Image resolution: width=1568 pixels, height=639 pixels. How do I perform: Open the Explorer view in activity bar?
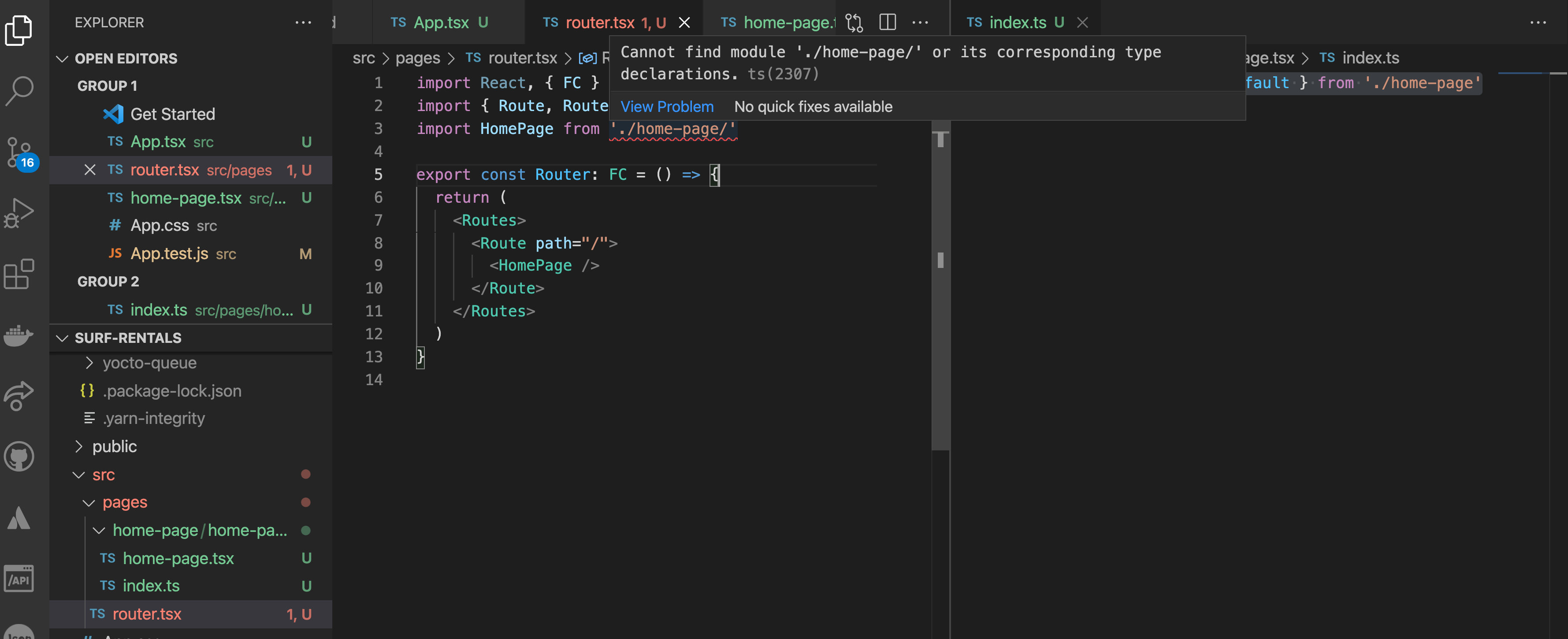click(19, 30)
